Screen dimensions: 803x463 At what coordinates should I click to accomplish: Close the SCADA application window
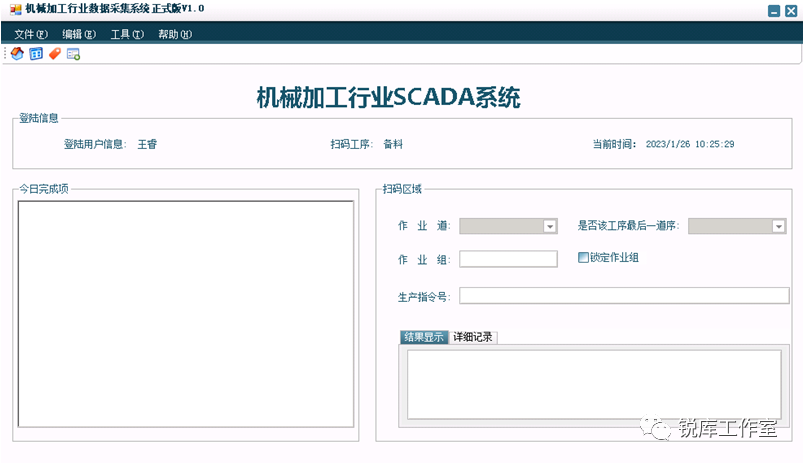click(x=791, y=11)
